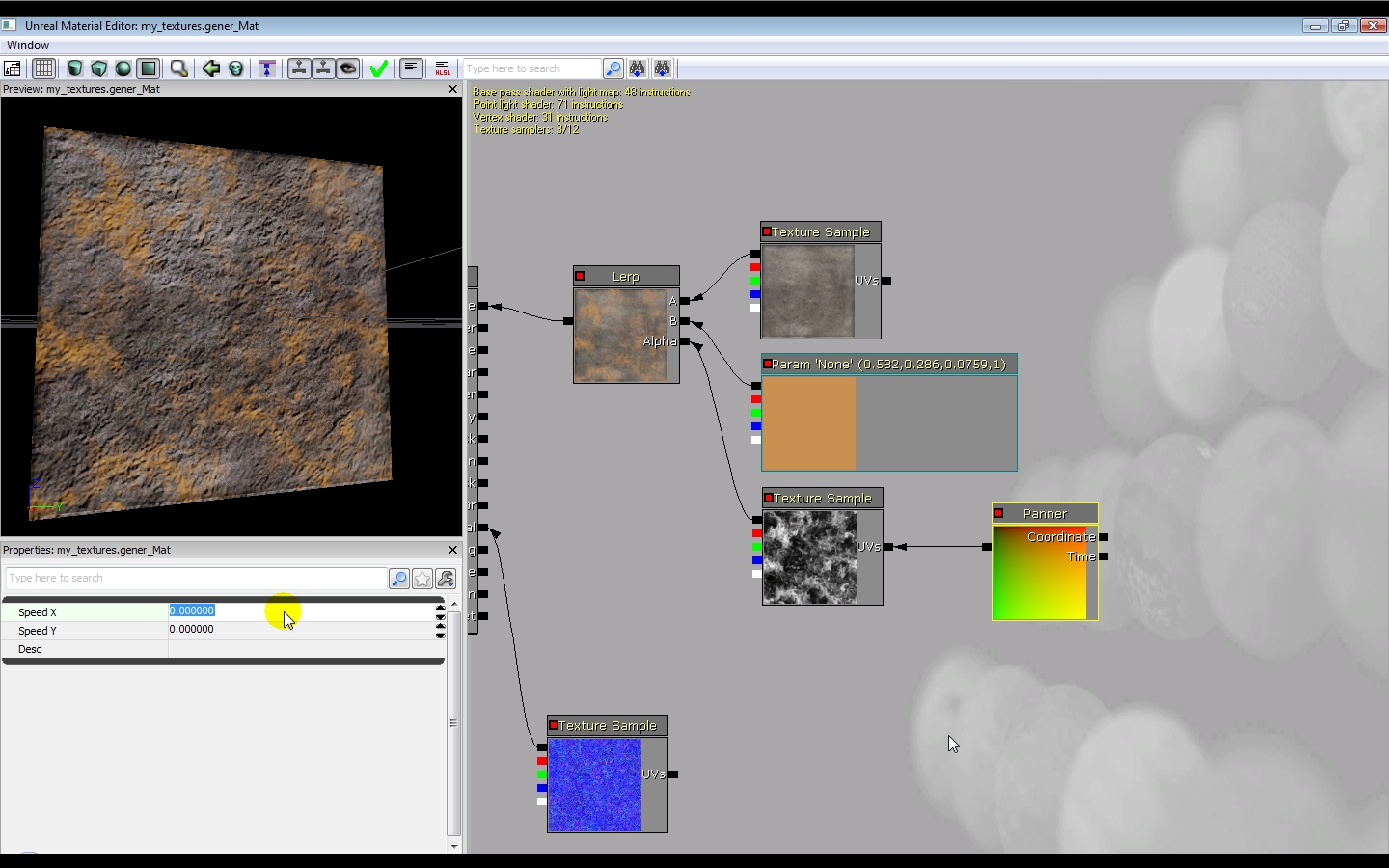Toggle the eye icon toolbar button
Image resolution: width=1389 pixels, height=868 pixels.
tap(348, 68)
